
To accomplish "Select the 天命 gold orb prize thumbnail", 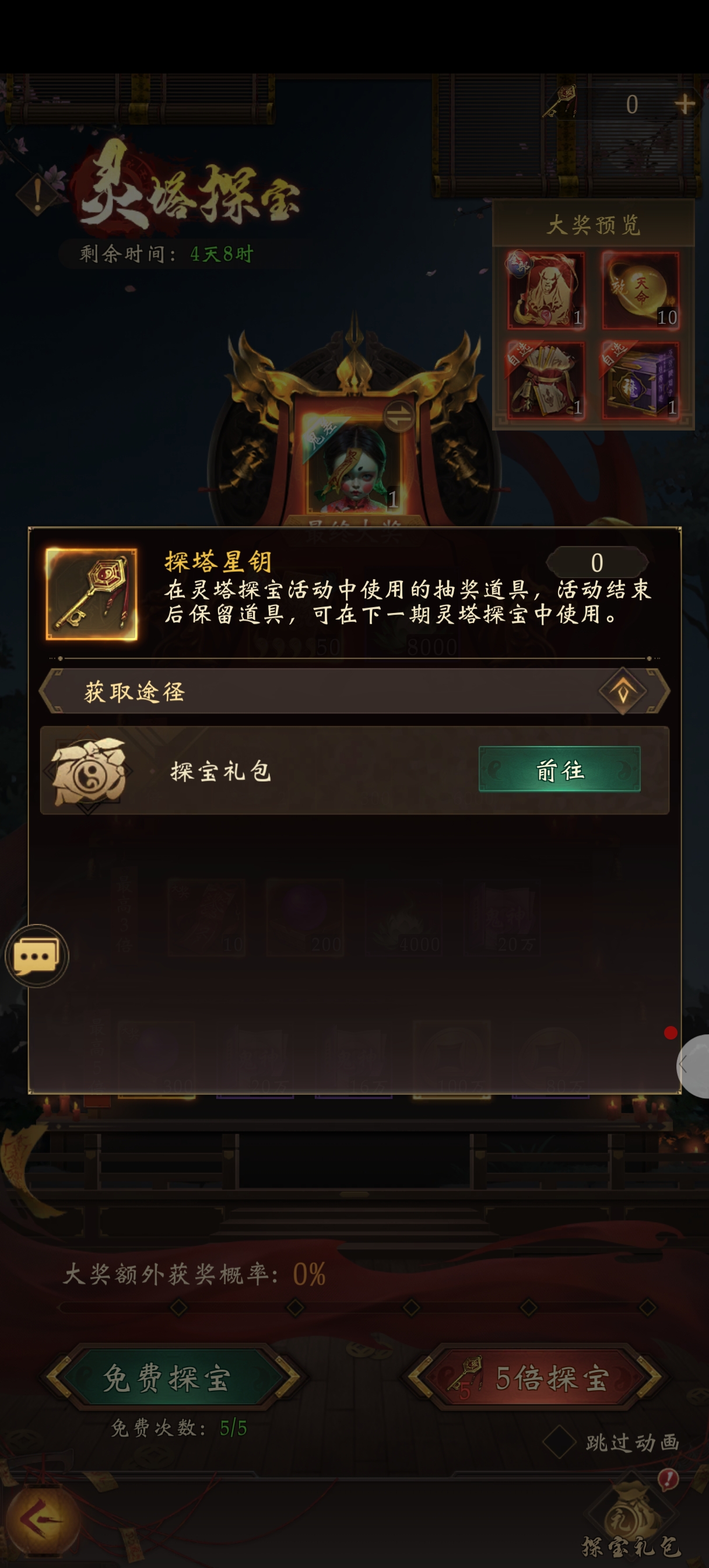I will (640, 291).
